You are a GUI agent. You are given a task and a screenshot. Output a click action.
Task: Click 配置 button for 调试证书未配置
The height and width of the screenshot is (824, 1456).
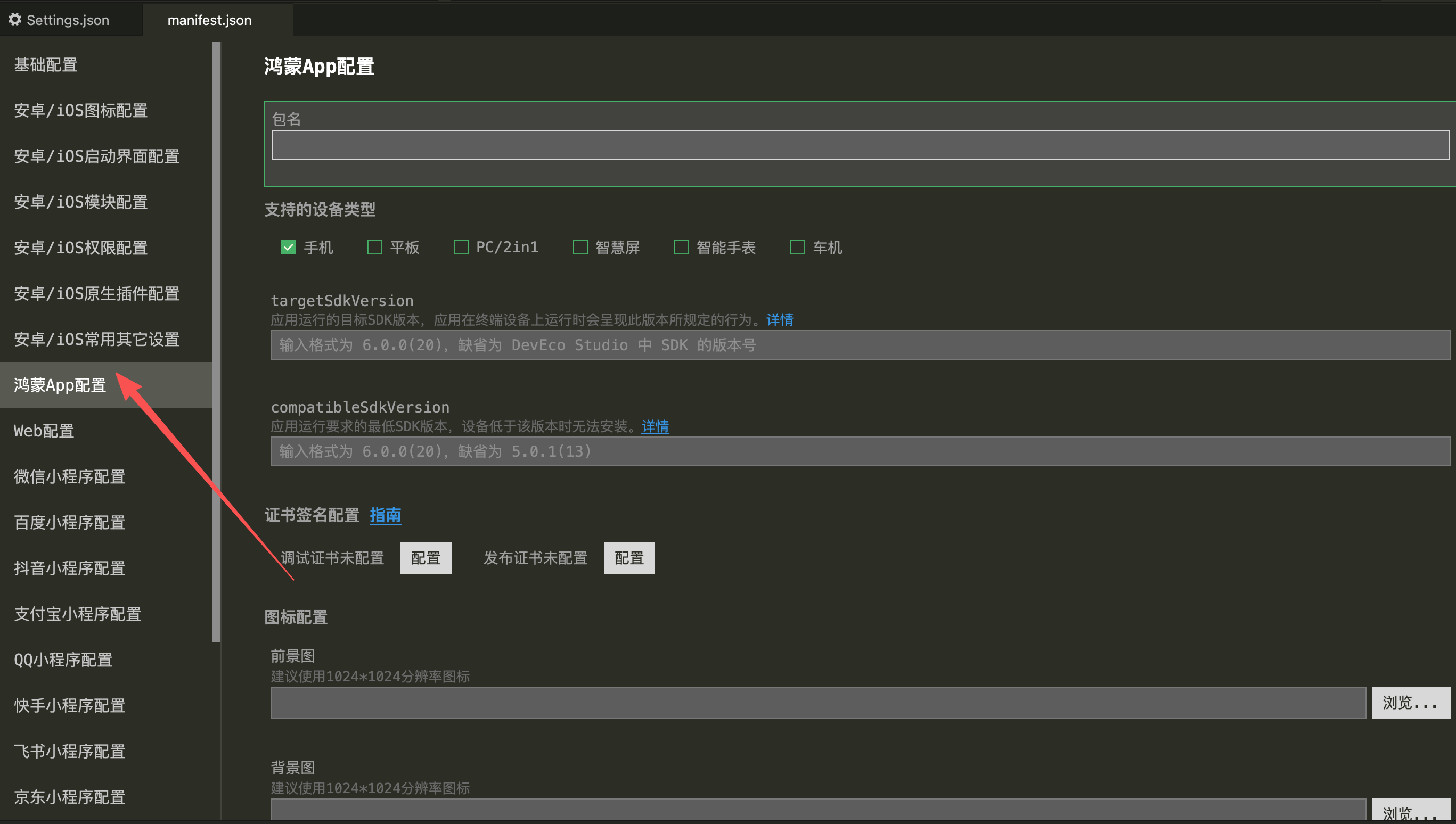426,558
